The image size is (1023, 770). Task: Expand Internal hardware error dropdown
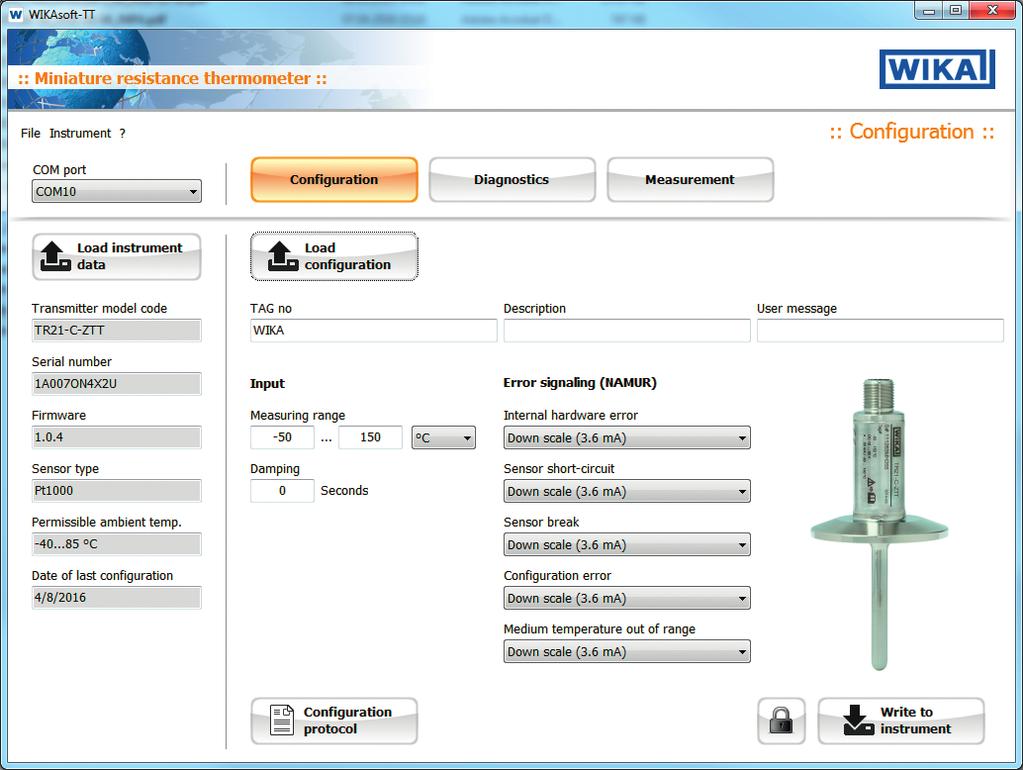click(x=627, y=437)
